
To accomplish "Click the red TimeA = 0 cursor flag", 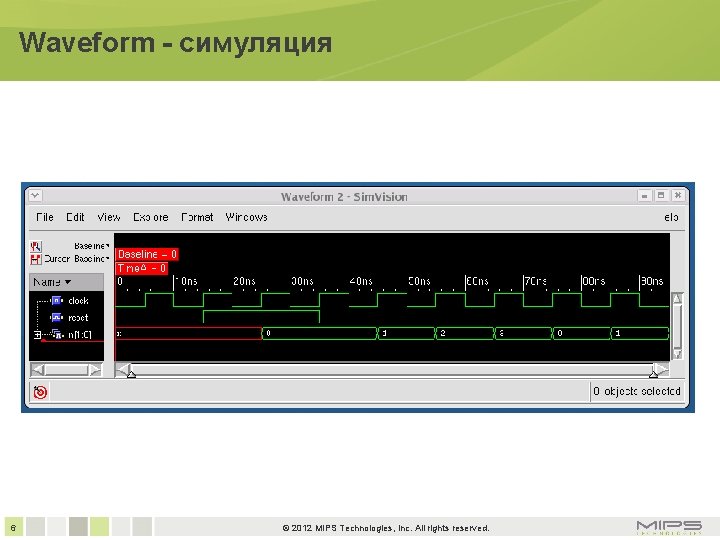I will tap(141, 268).
